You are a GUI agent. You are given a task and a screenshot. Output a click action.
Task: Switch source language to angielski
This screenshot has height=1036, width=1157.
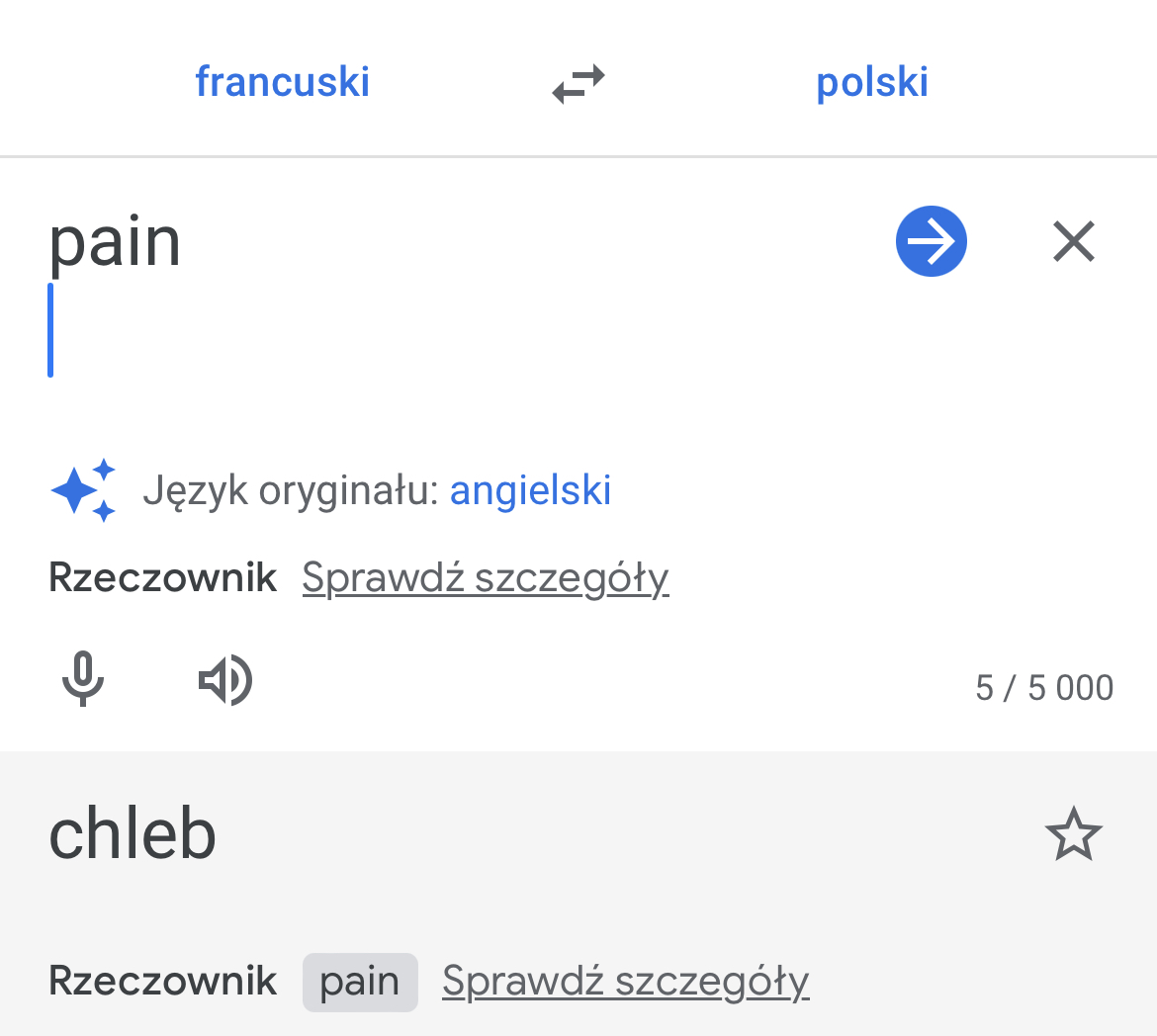tap(530, 490)
